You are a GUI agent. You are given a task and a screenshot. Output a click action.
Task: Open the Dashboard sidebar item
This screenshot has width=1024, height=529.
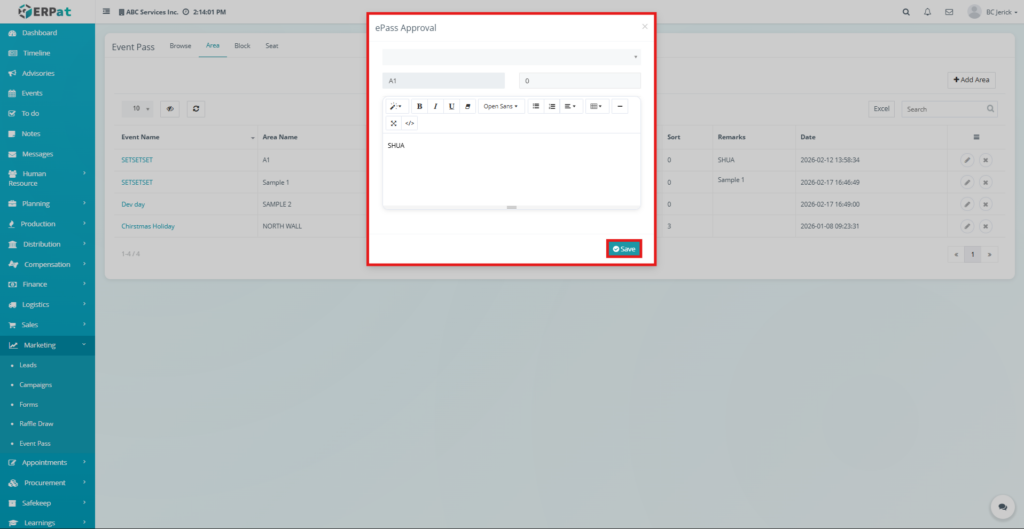pyautogui.click(x=39, y=33)
